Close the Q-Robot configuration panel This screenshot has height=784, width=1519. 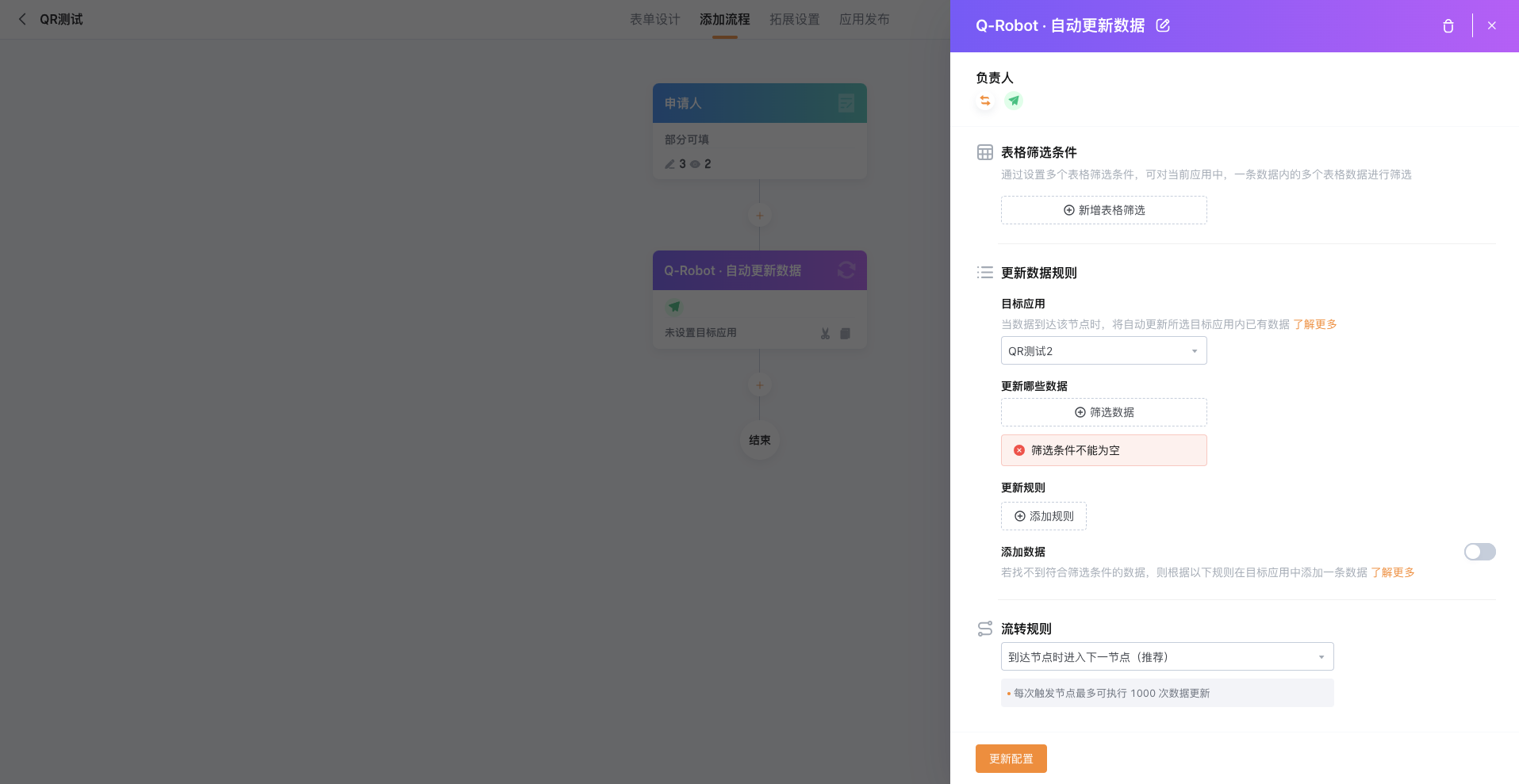click(x=1492, y=25)
